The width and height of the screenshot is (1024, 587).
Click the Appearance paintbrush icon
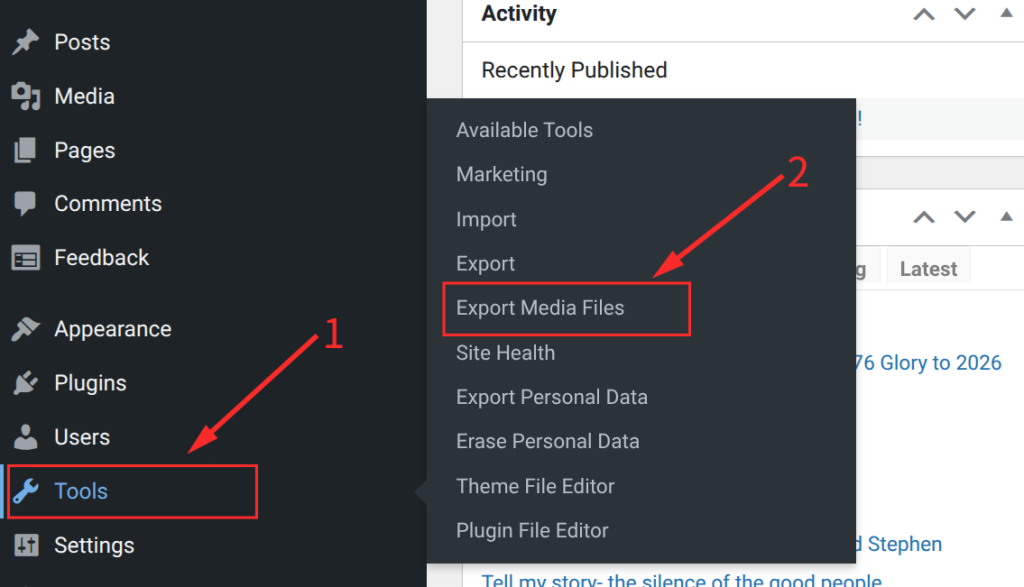[x=28, y=328]
